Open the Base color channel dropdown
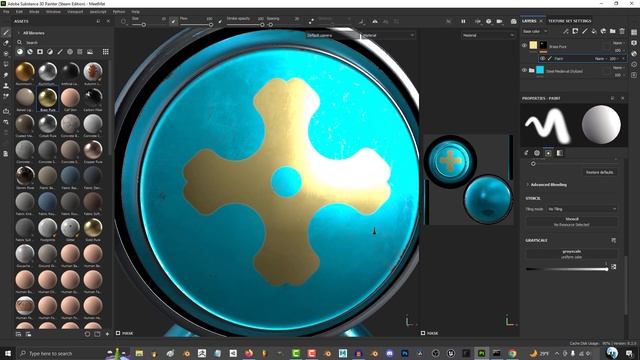640x360 pixels. point(535,31)
